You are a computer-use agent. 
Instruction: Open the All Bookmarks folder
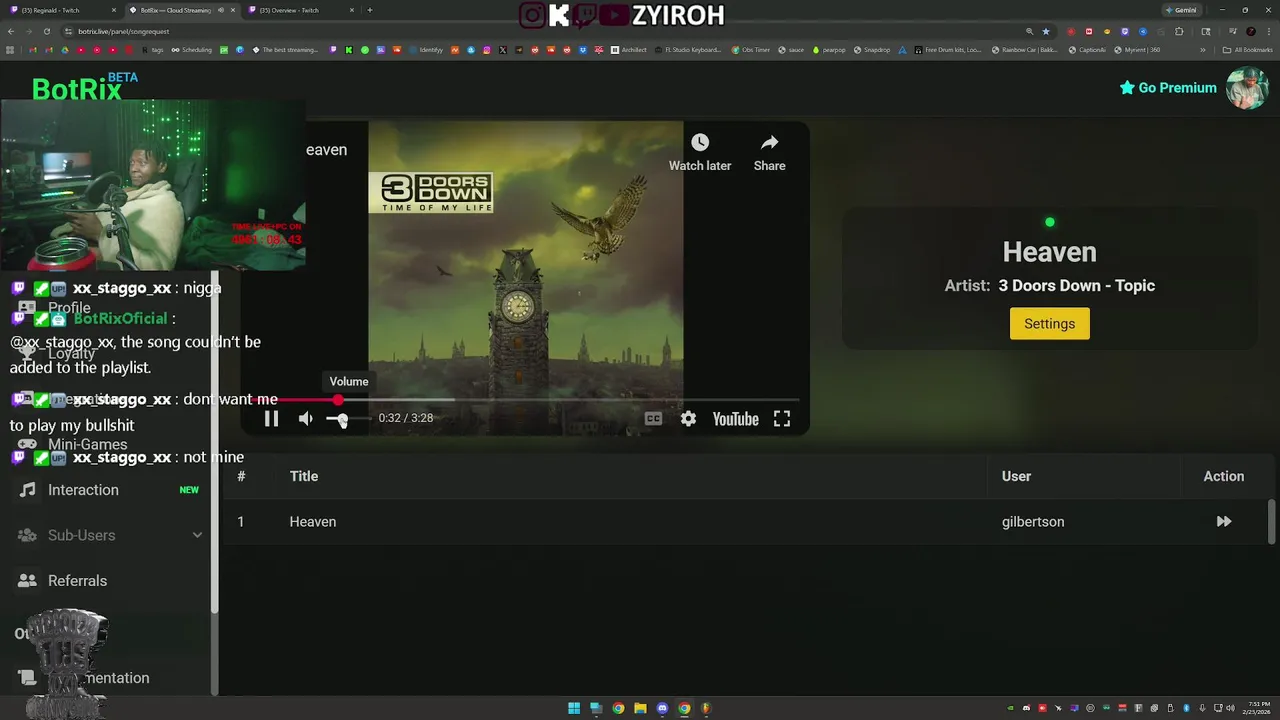(x=1247, y=50)
